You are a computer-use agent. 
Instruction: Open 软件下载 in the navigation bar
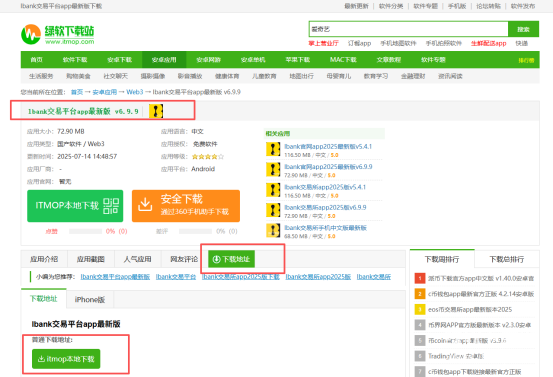point(75,60)
